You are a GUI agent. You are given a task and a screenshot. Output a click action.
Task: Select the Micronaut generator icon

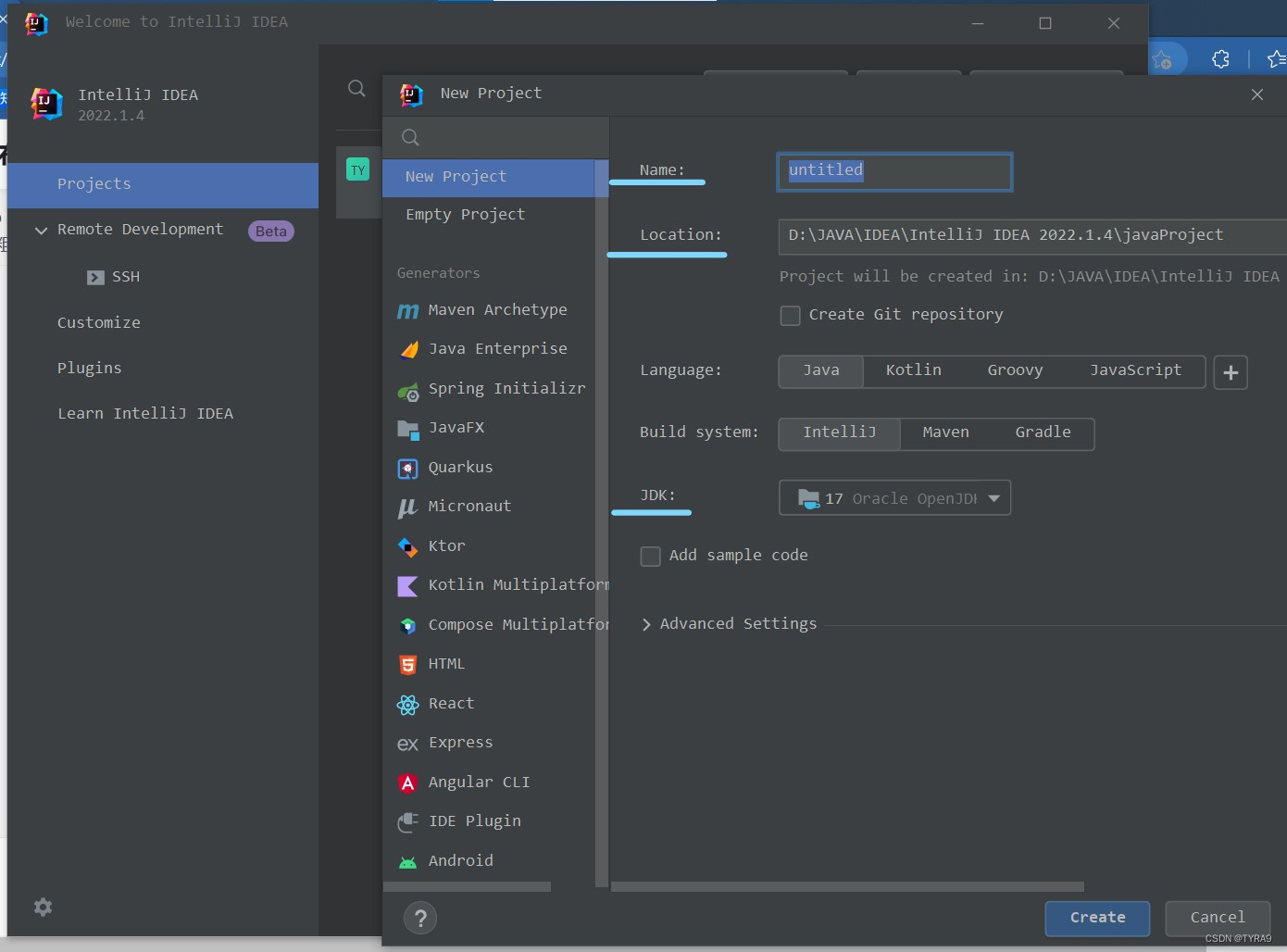407,507
